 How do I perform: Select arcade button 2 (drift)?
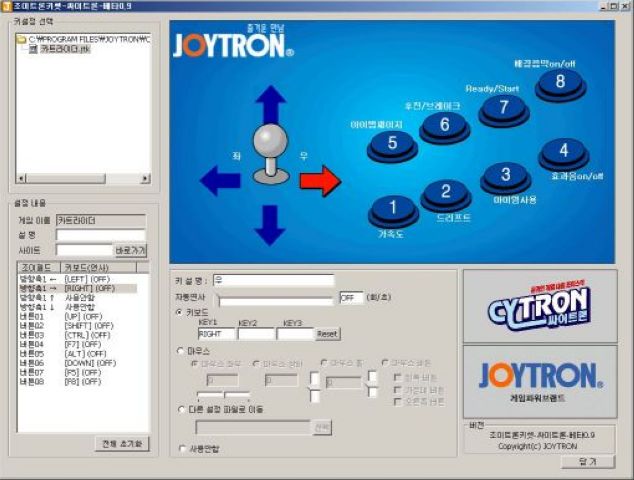pos(446,194)
